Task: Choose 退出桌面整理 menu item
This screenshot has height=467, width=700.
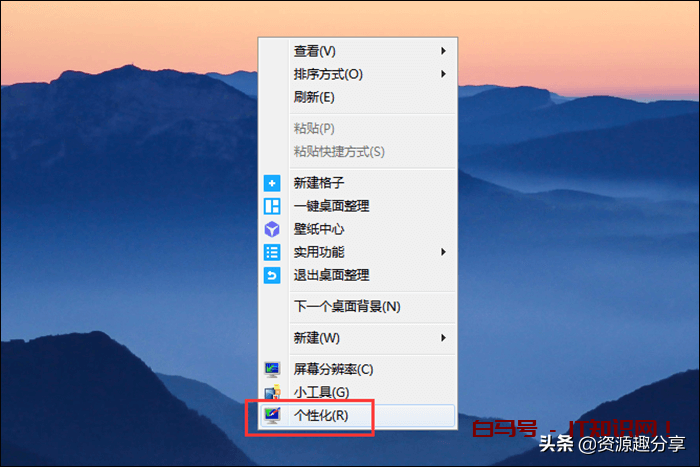Action: click(x=358, y=275)
